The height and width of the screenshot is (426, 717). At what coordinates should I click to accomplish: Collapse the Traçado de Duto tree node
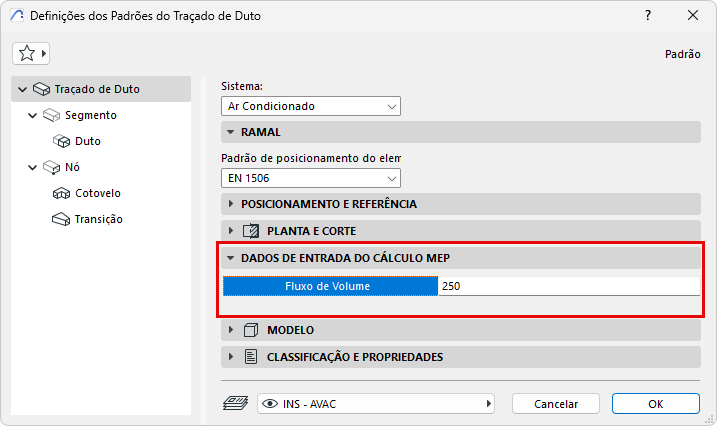22,89
